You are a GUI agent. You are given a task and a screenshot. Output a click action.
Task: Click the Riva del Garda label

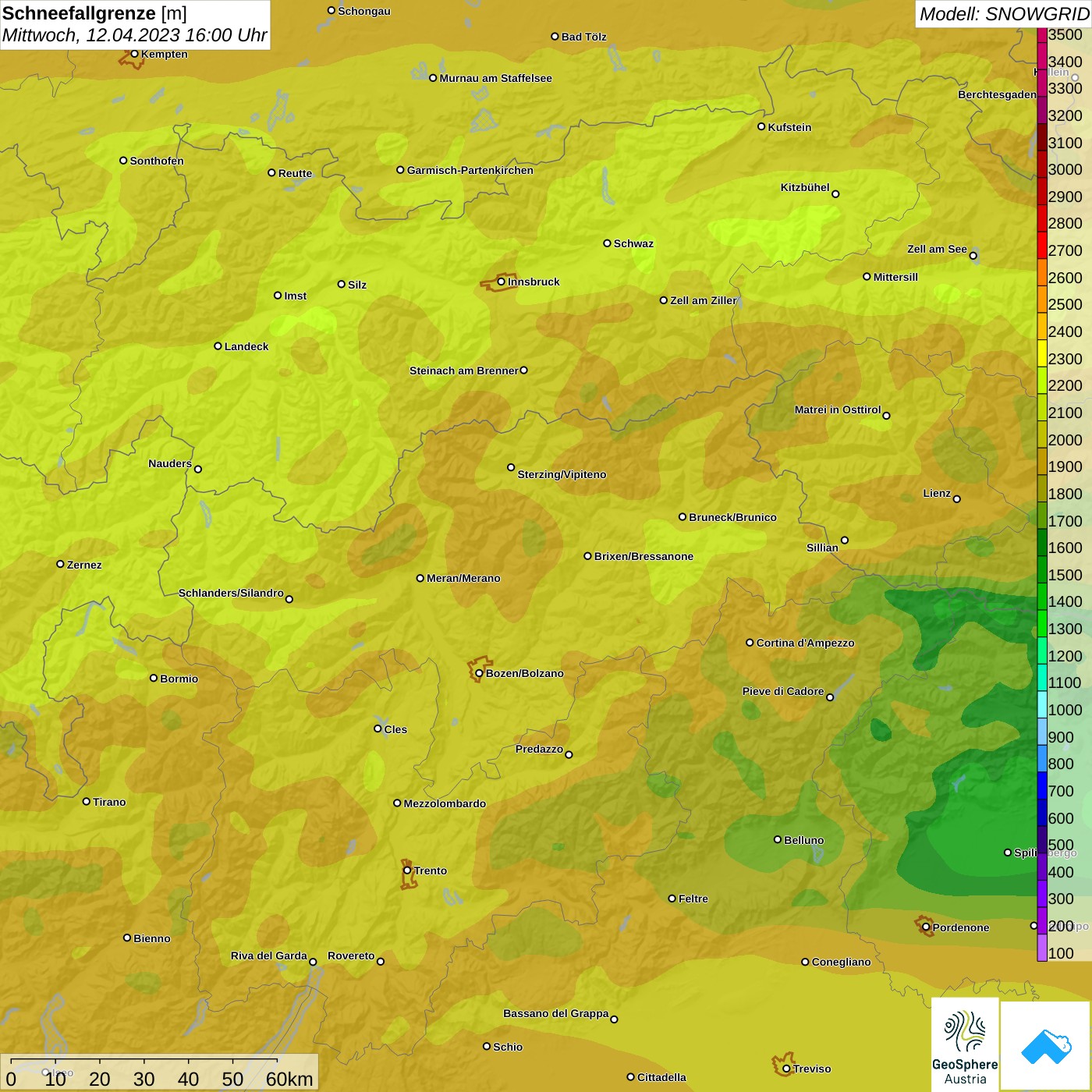268,955
